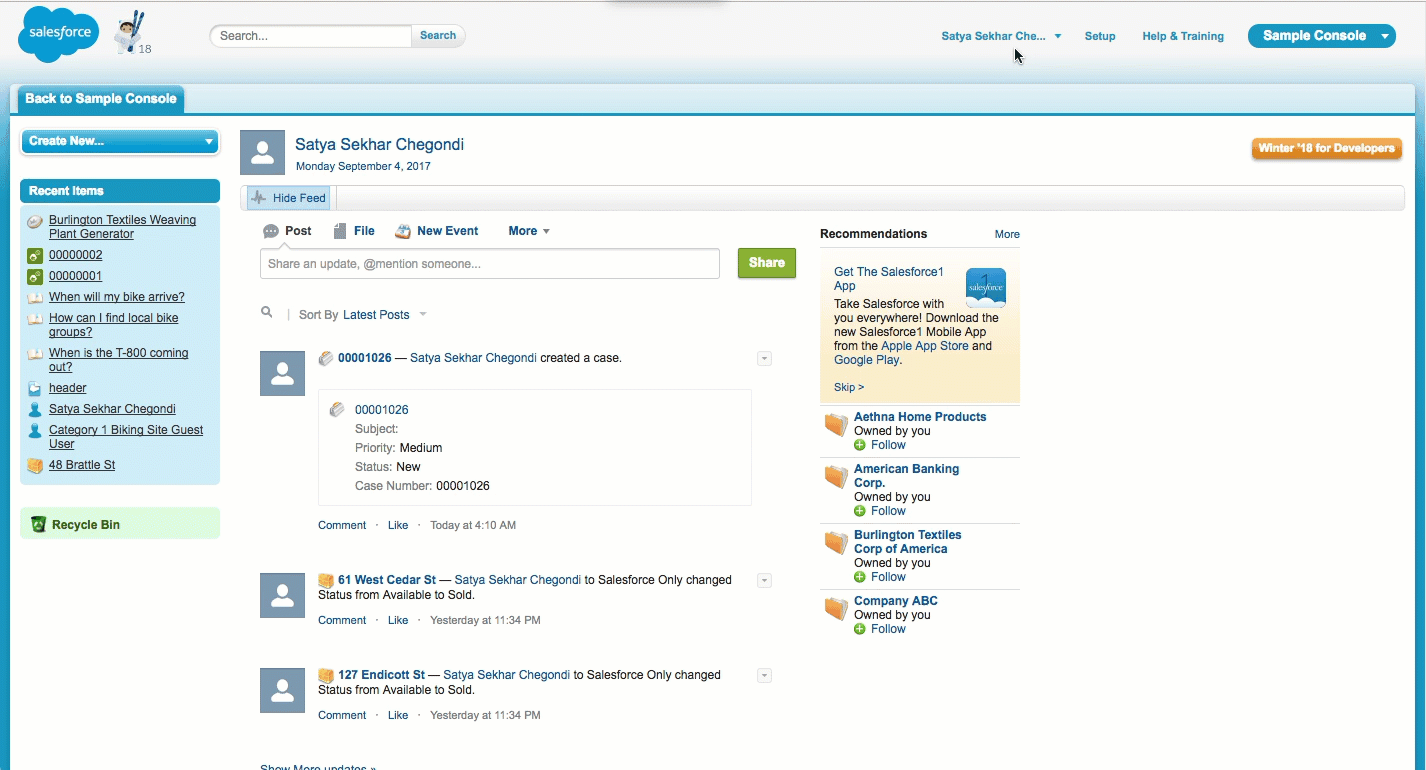The height and width of the screenshot is (770, 1426).
Task: Click the avatar on the 61 West Cedar St post
Action: 282,595
